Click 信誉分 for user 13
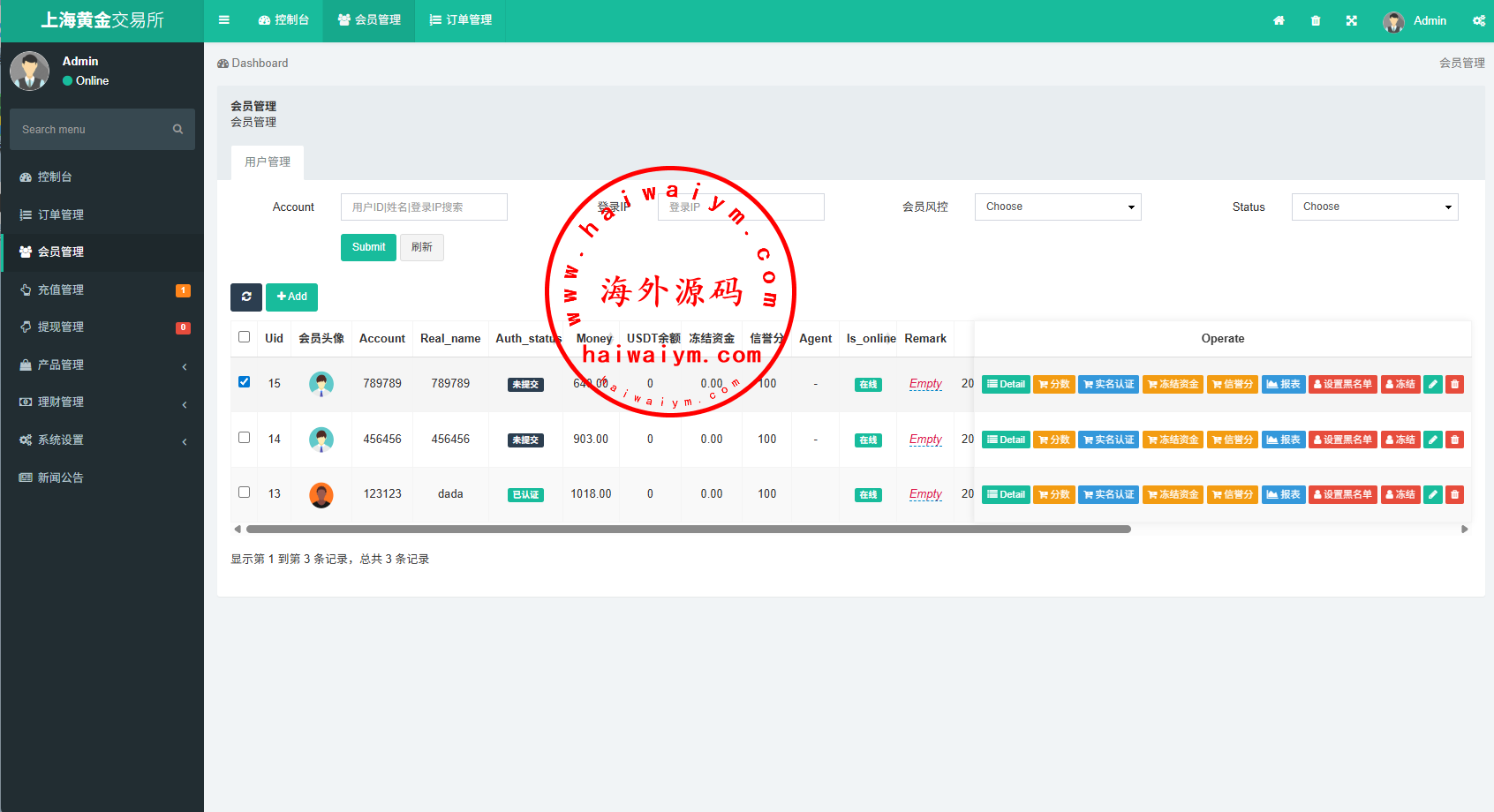This screenshot has height=812, width=1494. click(x=1233, y=494)
